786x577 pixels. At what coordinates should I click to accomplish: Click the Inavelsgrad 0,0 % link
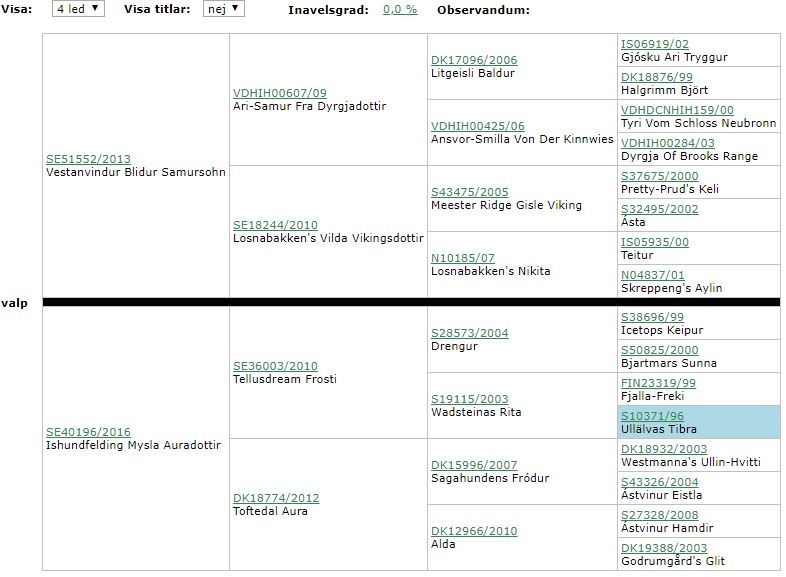click(x=398, y=10)
